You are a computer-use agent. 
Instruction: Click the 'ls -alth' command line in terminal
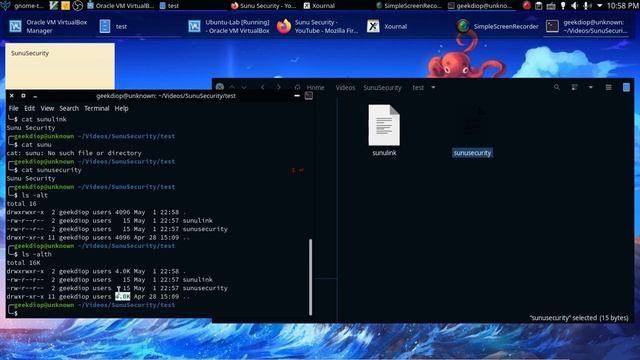[36, 254]
